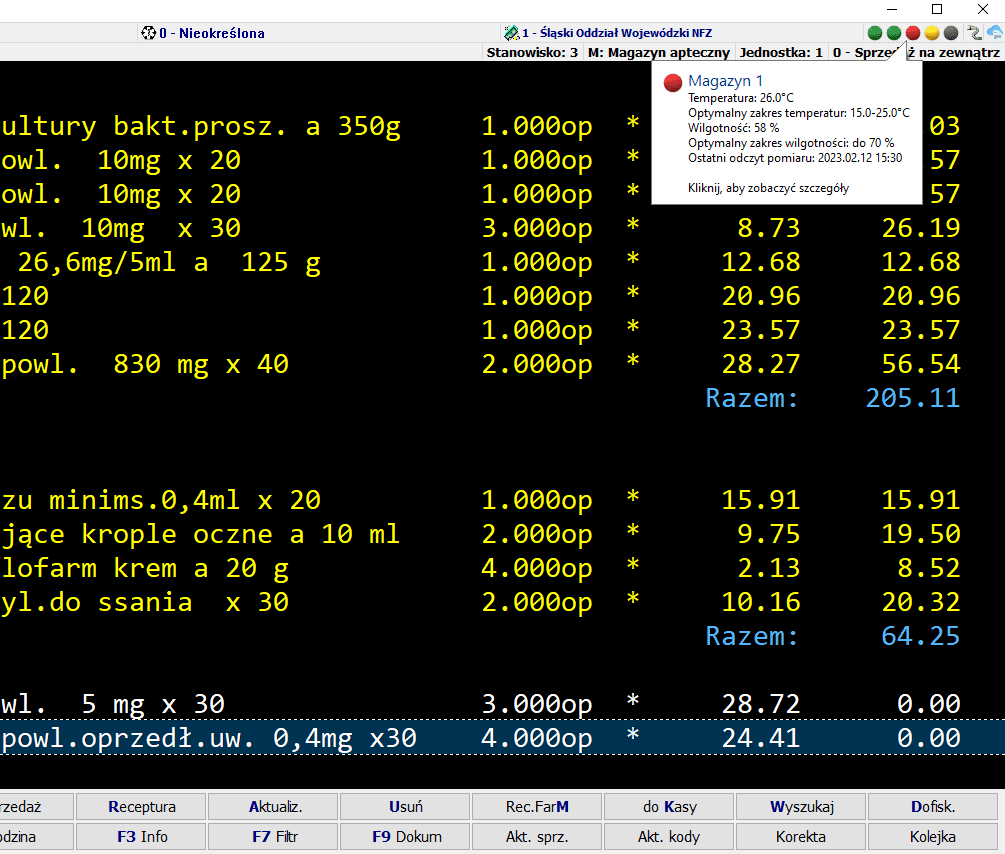Image resolution: width=1005 pixels, height=854 pixels.
Task: Click the value 26.19
Action: click(921, 228)
